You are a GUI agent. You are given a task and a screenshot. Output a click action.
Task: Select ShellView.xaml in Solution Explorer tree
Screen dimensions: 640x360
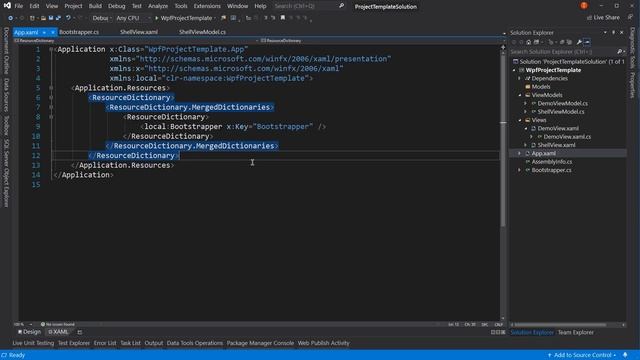(x=556, y=145)
